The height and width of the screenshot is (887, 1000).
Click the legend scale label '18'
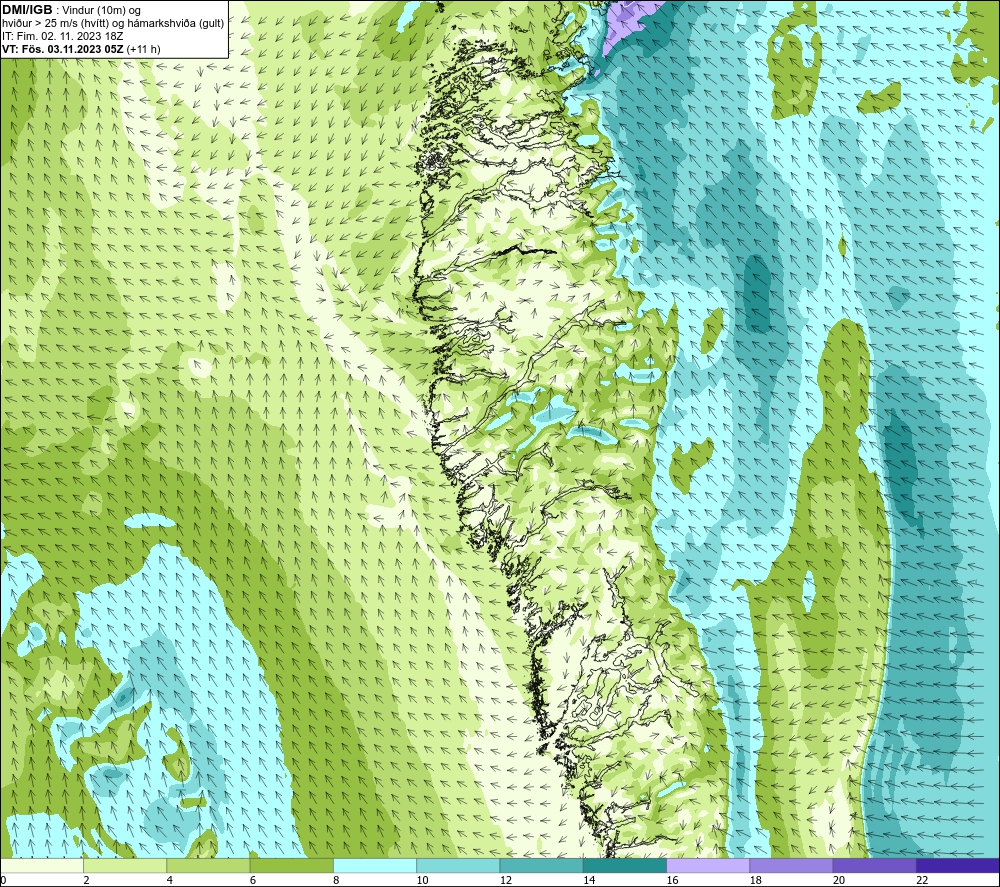tap(755, 881)
